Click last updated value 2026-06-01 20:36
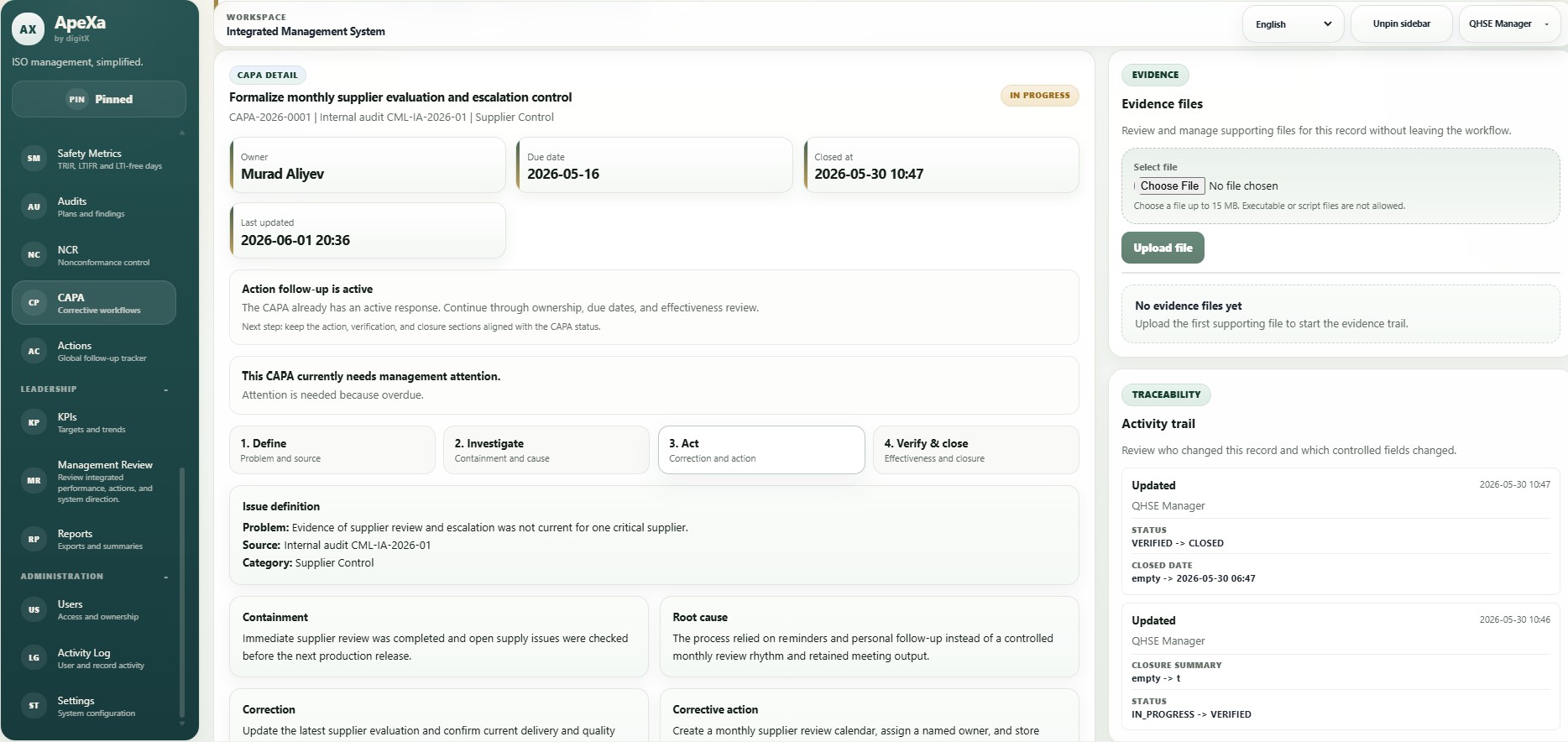The width and height of the screenshot is (1568, 742). (x=295, y=240)
